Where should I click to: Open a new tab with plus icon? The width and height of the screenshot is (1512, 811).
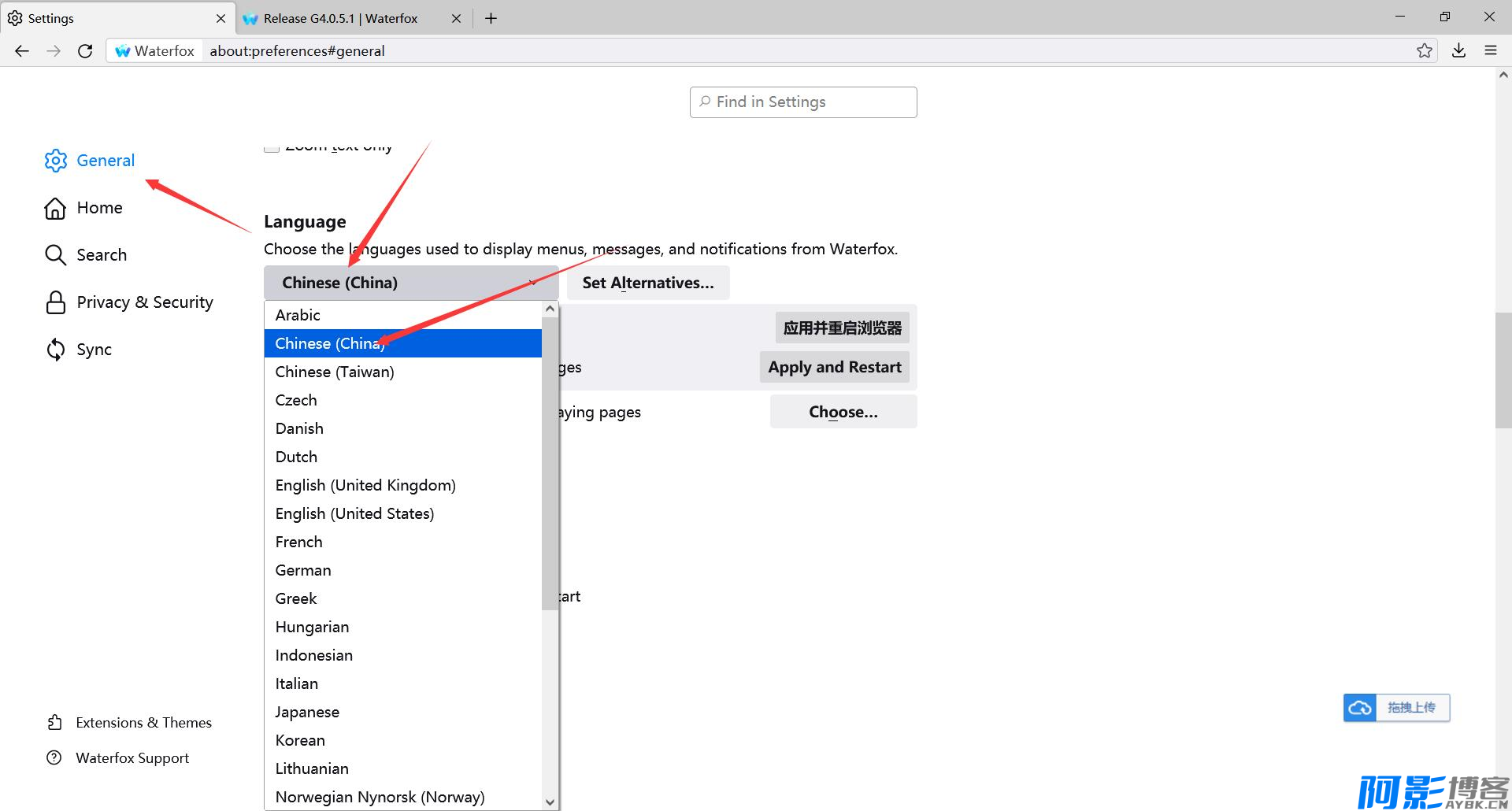click(x=491, y=18)
